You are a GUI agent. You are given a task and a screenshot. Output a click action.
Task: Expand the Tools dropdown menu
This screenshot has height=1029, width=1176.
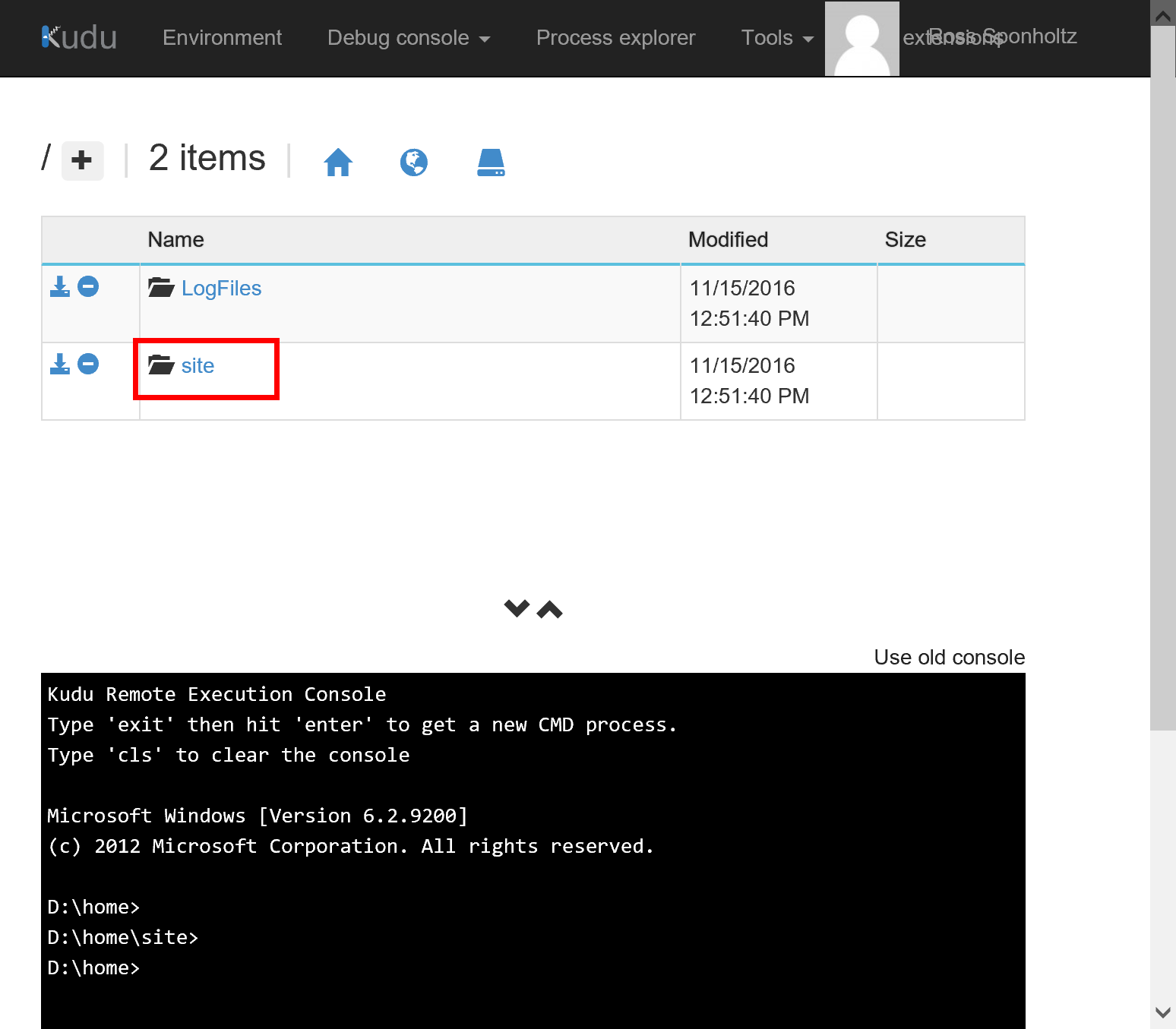(x=777, y=37)
